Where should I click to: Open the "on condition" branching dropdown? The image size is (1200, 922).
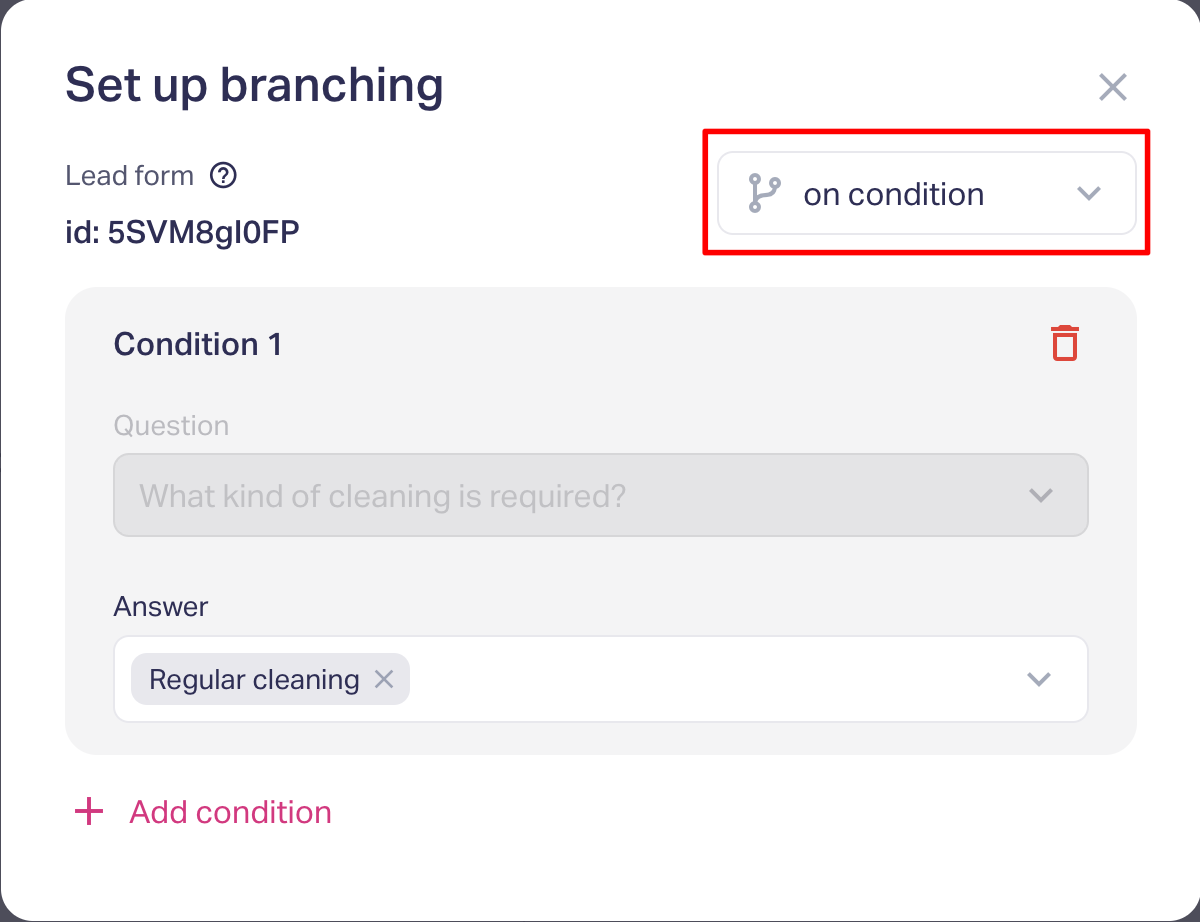click(x=926, y=194)
